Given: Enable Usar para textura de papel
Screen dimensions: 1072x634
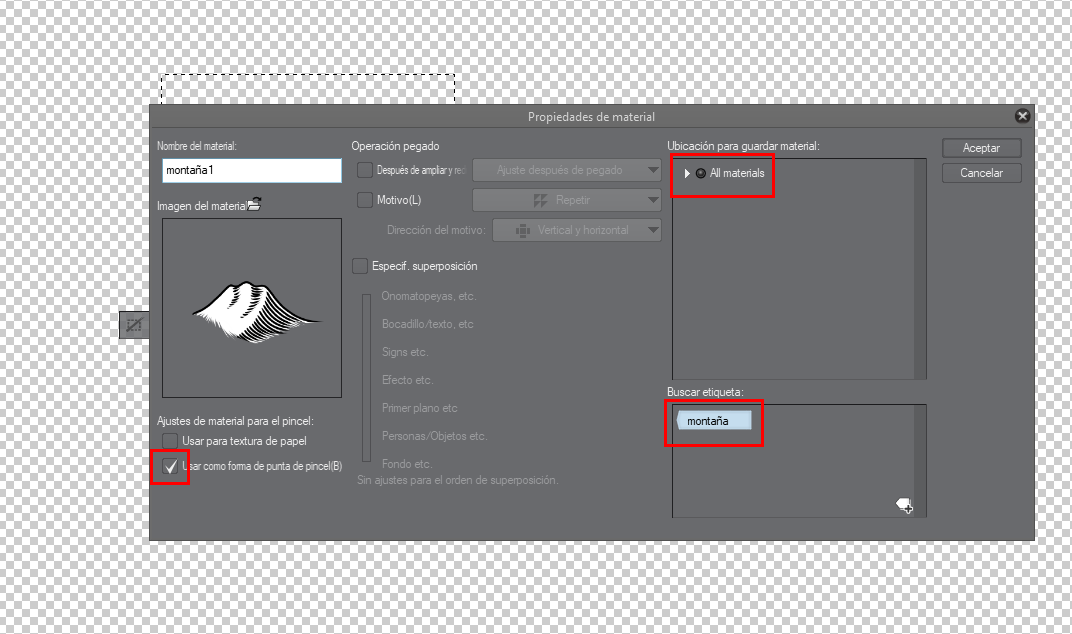Looking at the screenshot, I should [x=170, y=441].
